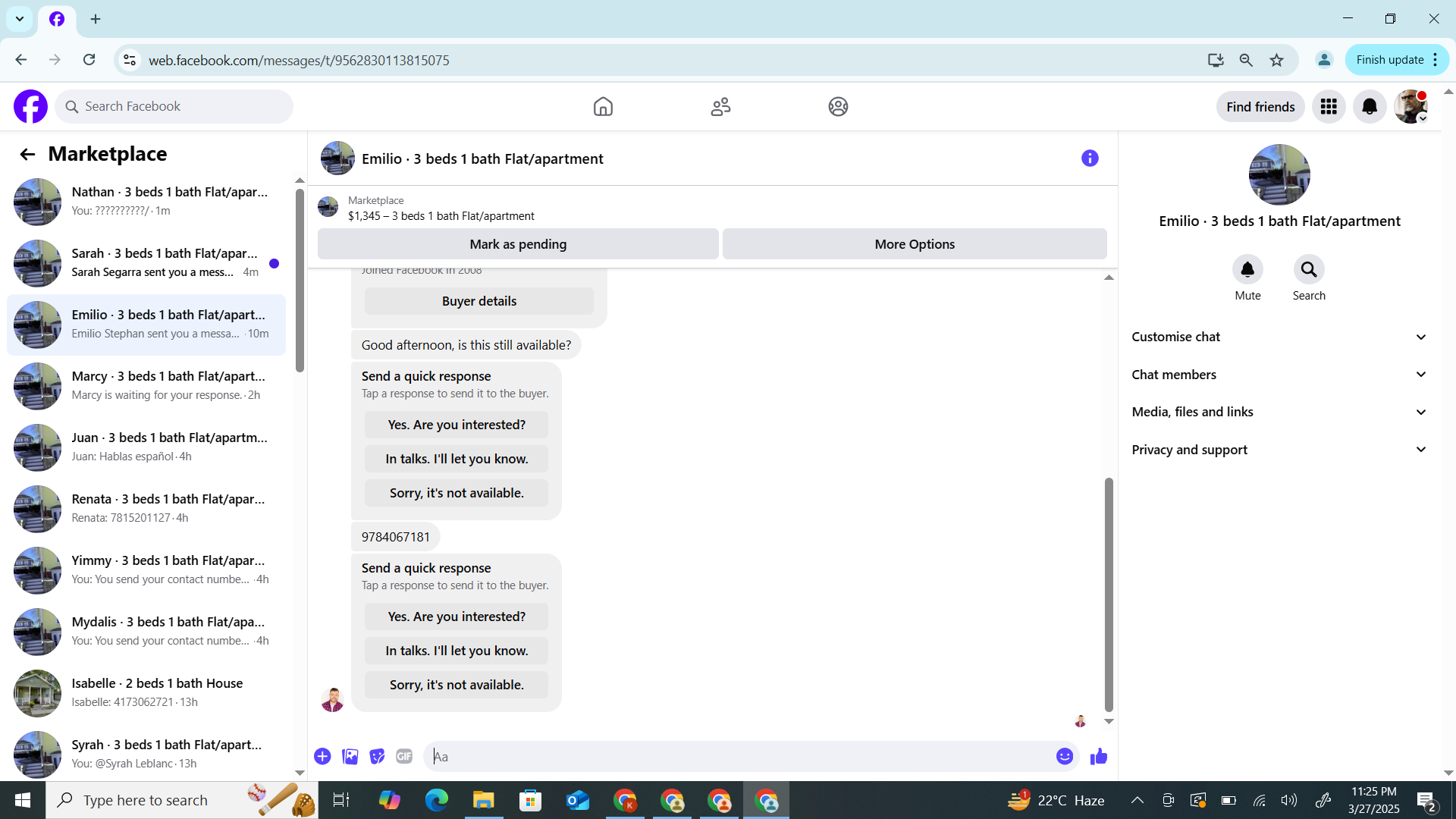Click the chat message scrollbar
Screen dimensions: 1456x819
pyautogui.click(x=1109, y=594)
